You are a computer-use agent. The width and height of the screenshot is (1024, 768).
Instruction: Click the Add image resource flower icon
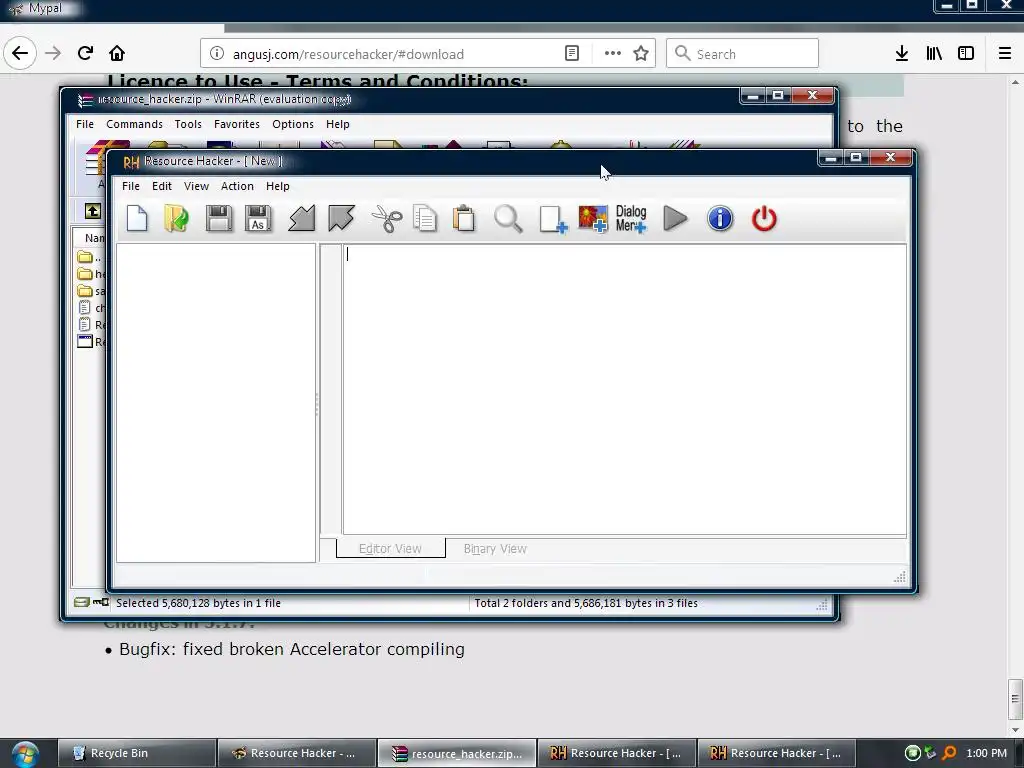[593, 219]
